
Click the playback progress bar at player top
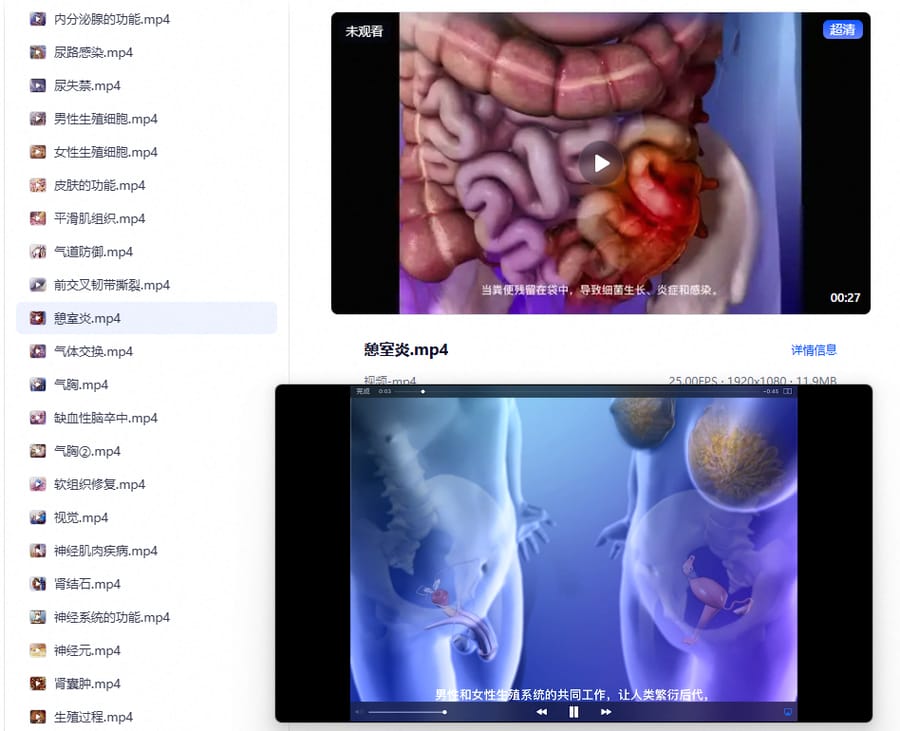point(576,391)
